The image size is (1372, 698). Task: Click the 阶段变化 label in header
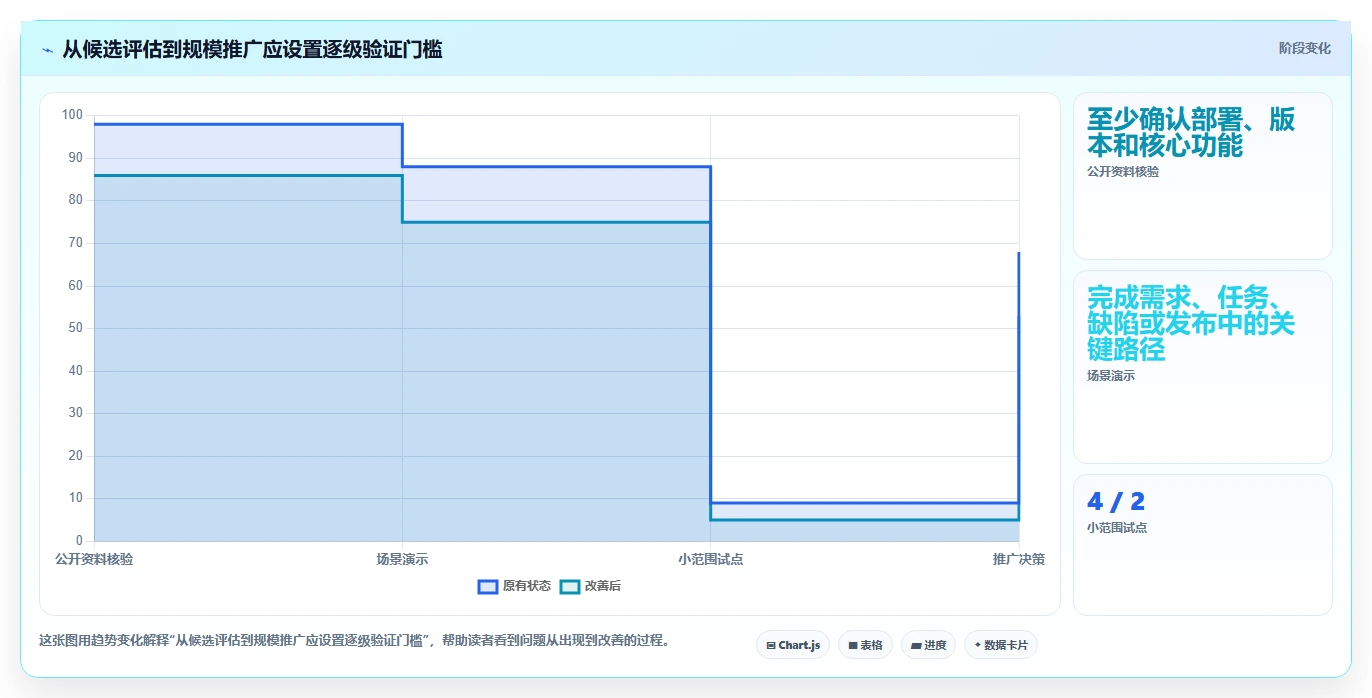(x=1304, y=48)
